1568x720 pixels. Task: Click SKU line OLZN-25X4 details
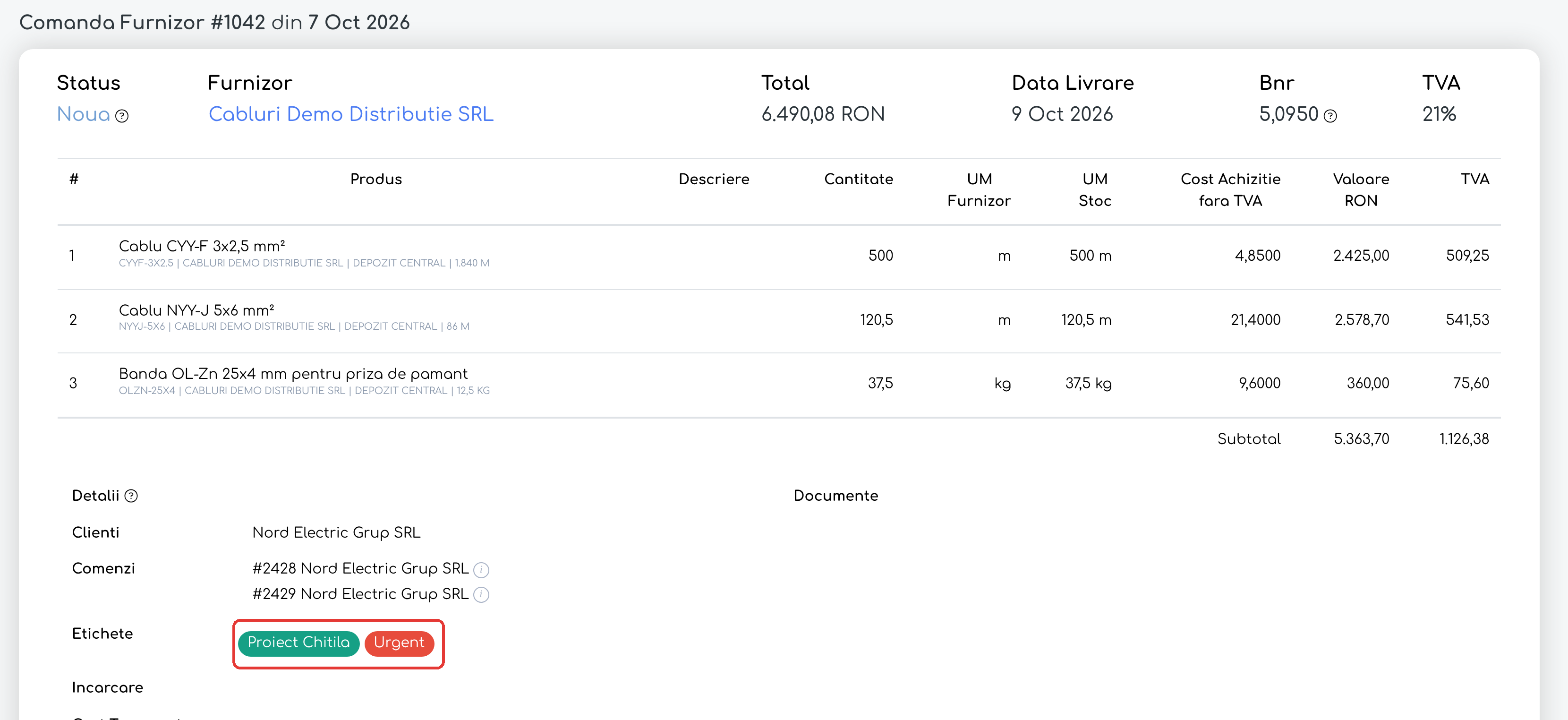304,390
